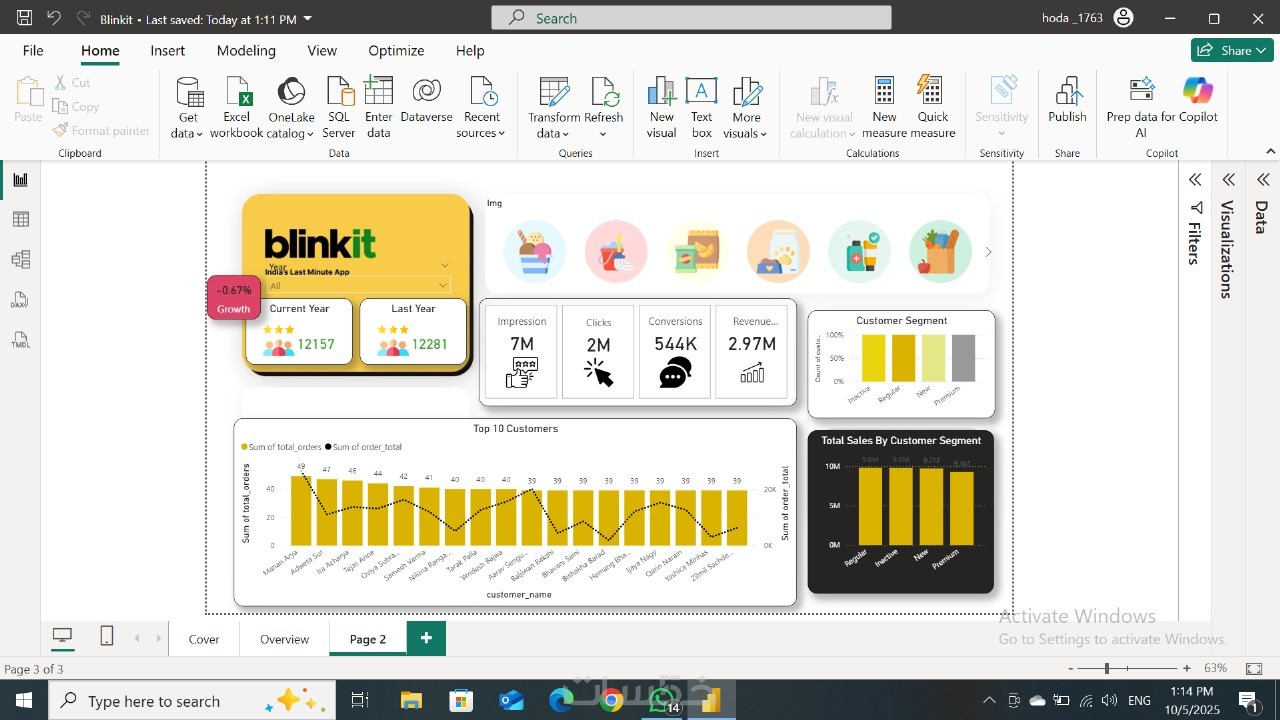1280x720 pixels.
Task: Click the zoom slider handle
Action: tap(1107, 668)
